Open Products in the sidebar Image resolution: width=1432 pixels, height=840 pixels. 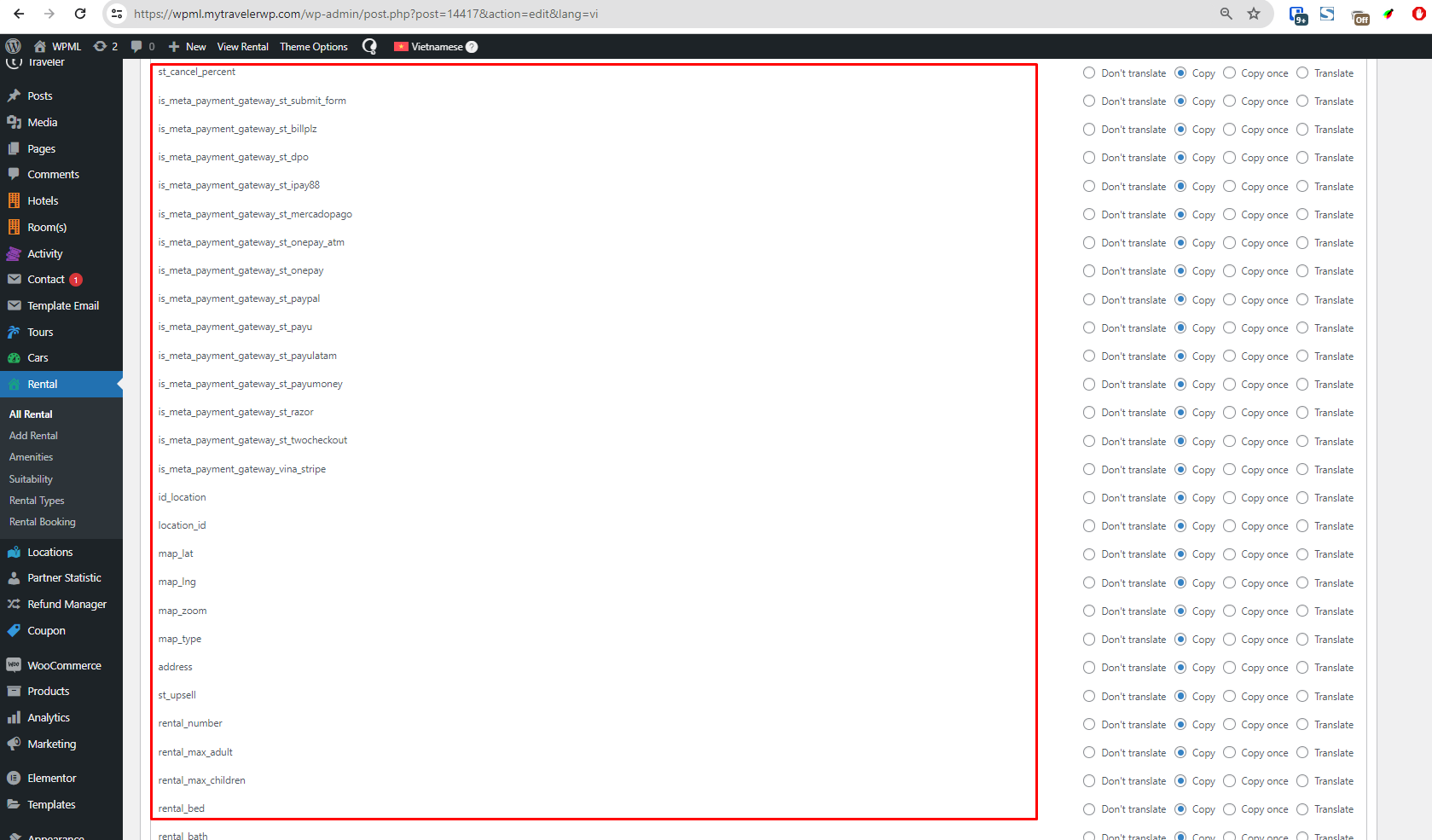coord(48,692)
